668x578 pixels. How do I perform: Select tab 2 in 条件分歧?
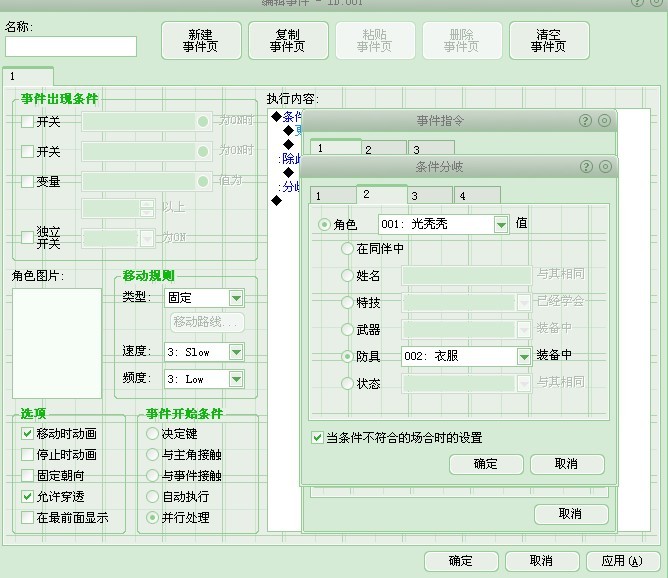[x=382, y=194]
